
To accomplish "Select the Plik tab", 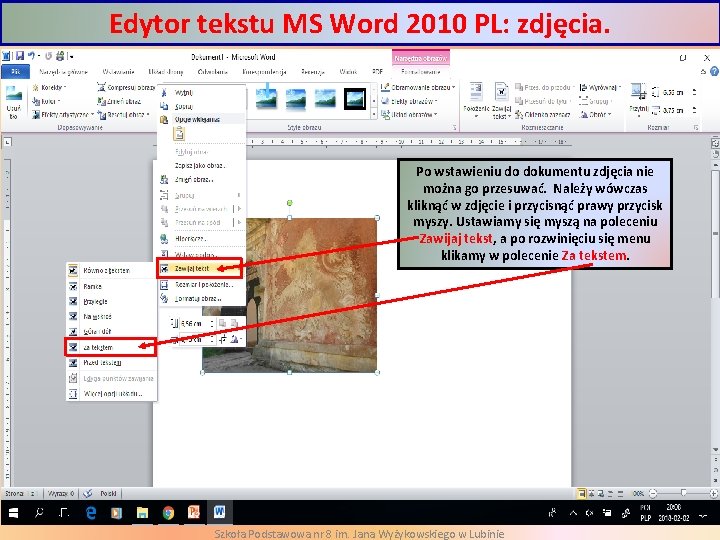I will pos(16,72).
